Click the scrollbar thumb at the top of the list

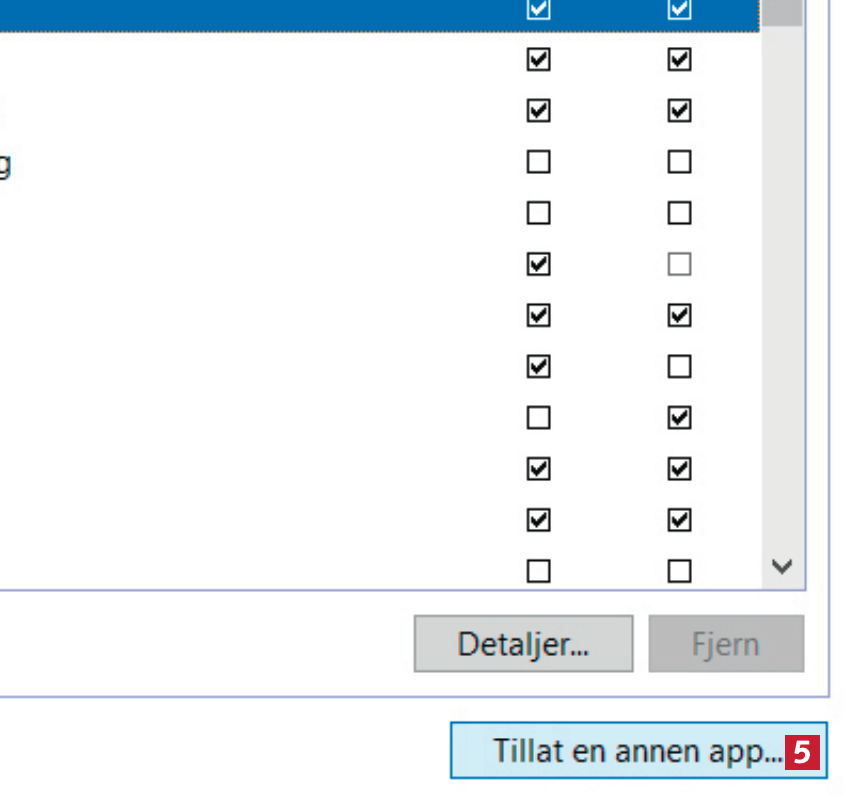click(x=783, y=12)
